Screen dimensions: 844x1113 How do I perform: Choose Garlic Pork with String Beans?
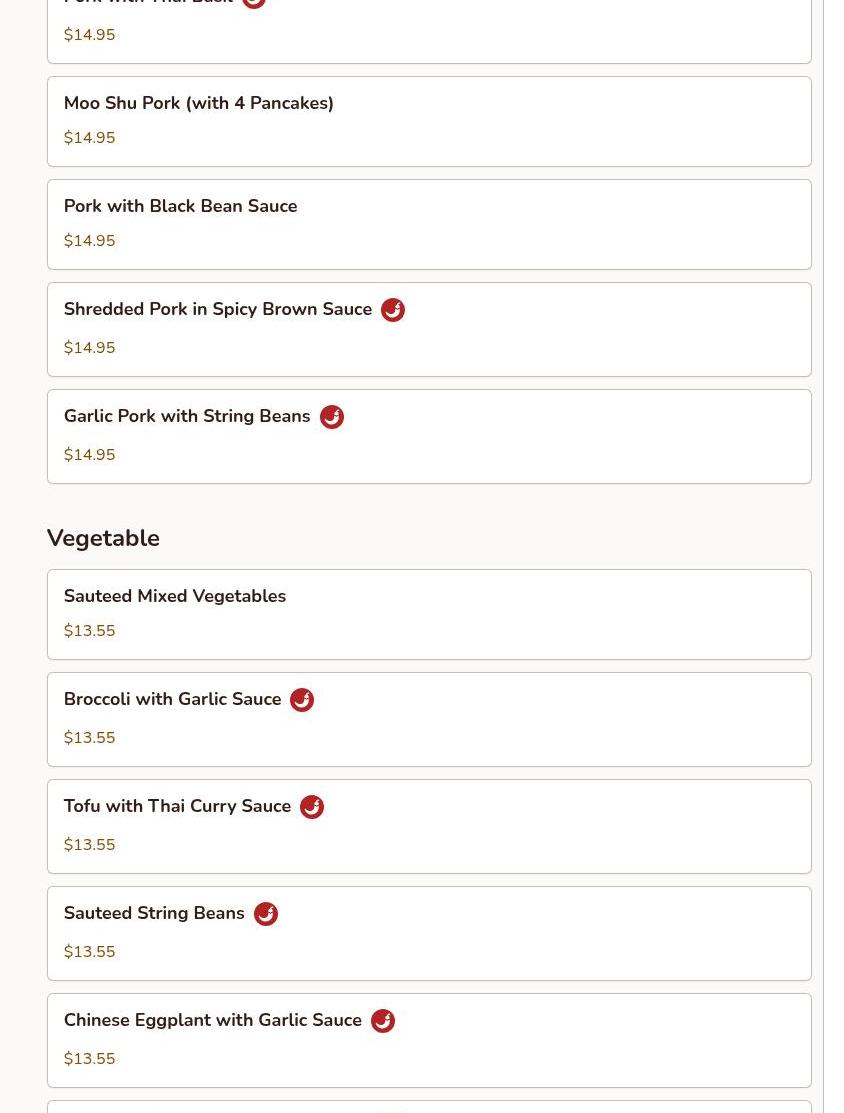coord(187,417)
